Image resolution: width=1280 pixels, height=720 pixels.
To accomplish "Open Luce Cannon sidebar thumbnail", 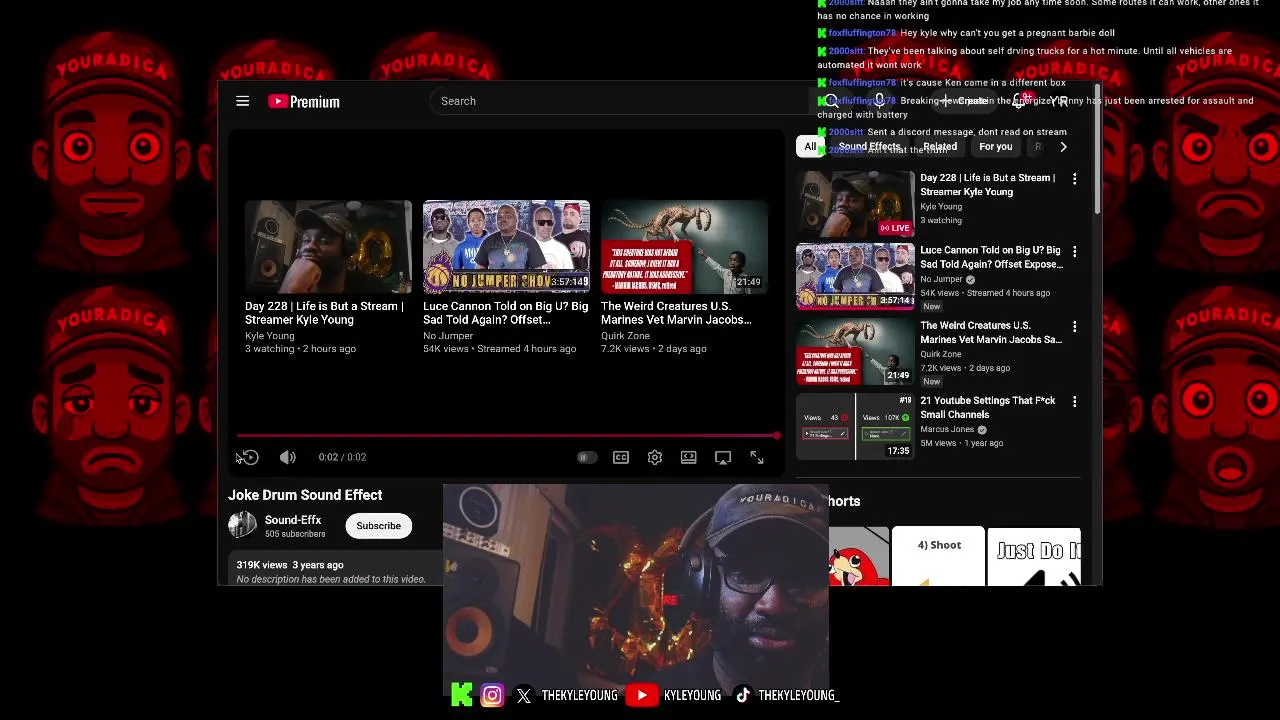I will pyautogui.click(x=855, y=277).
